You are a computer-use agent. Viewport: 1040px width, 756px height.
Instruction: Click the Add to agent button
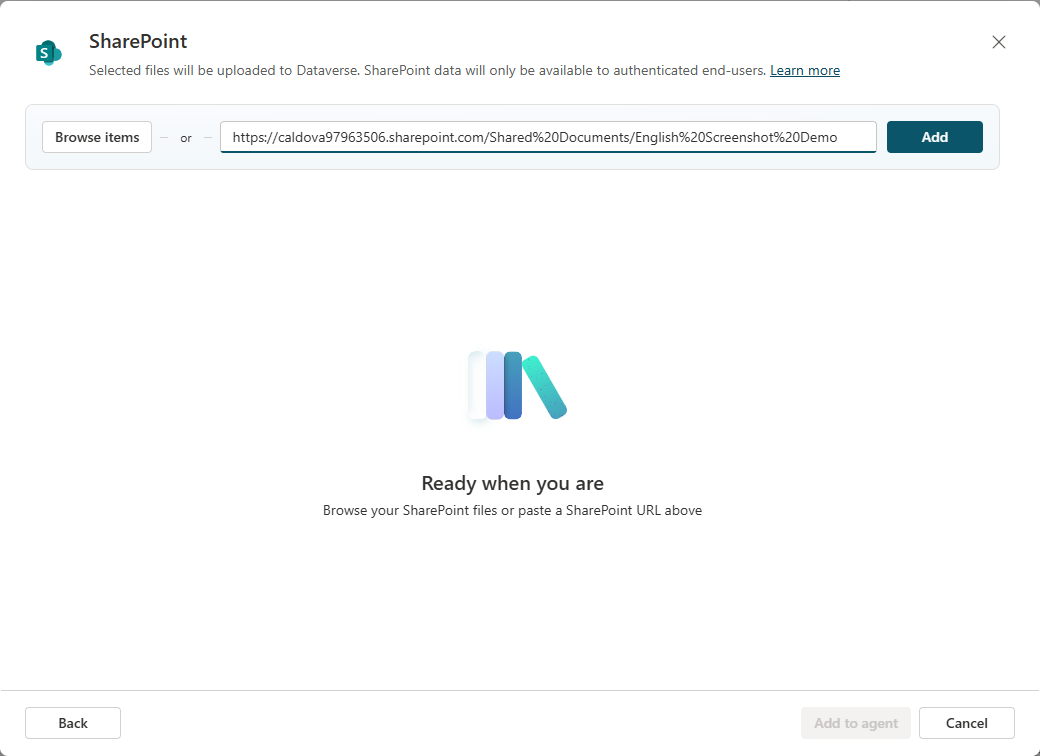[x=856, y=723]
